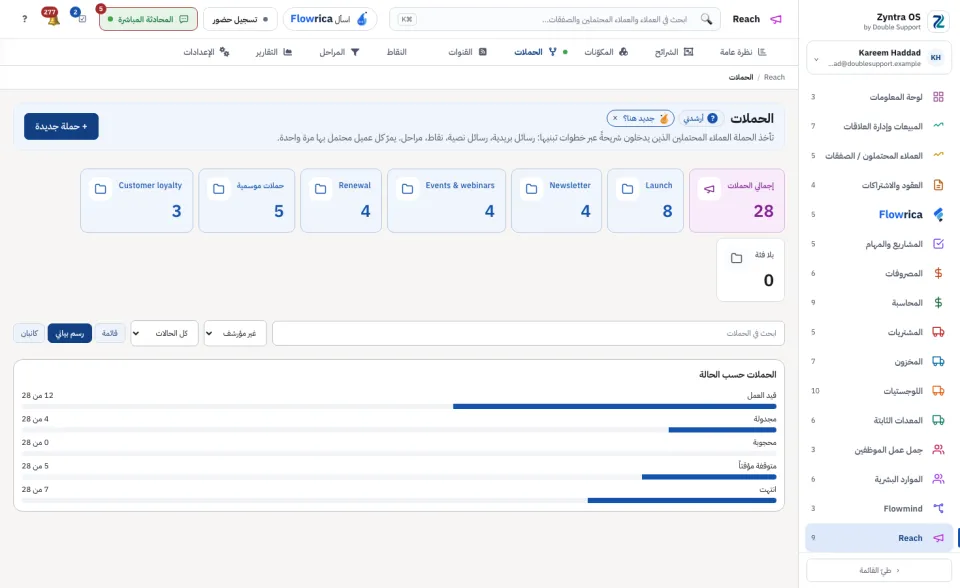Click the المخزون truck icon
The width and height of the screenshot is (960, 588).
point(938,361)
